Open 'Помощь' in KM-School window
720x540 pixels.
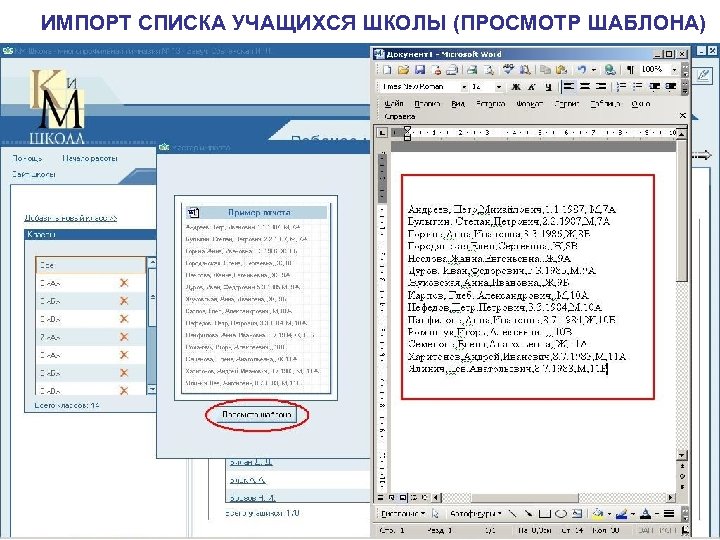tap(28, 158)
